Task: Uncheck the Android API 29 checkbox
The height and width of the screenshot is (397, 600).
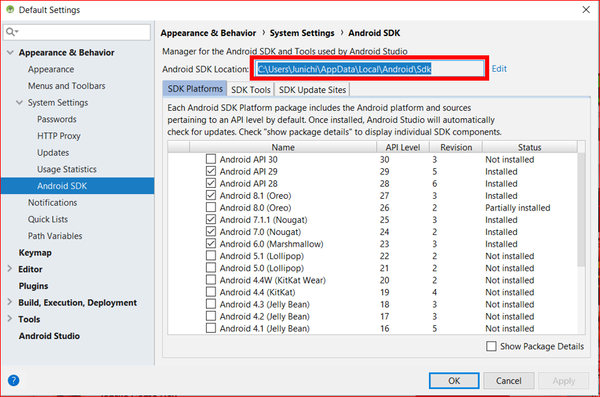Action: pos(211,171)
